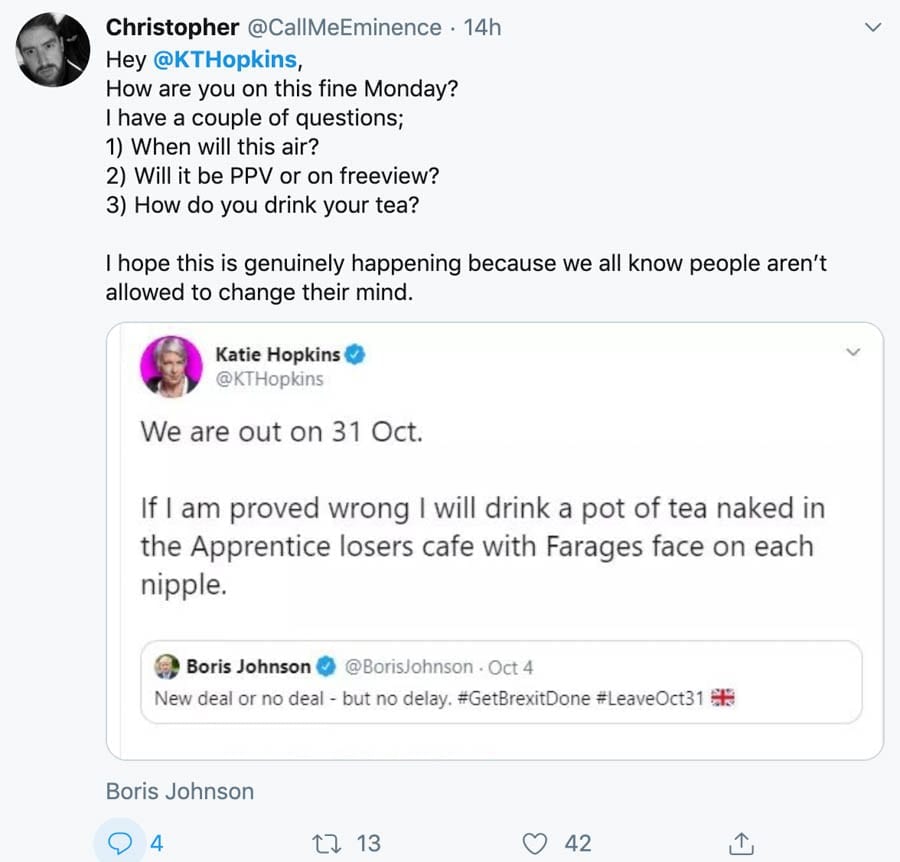This screenshot has width=900, height=862.
Task: Click the Union Jack flag emoji
Action: tap(723, 698)
